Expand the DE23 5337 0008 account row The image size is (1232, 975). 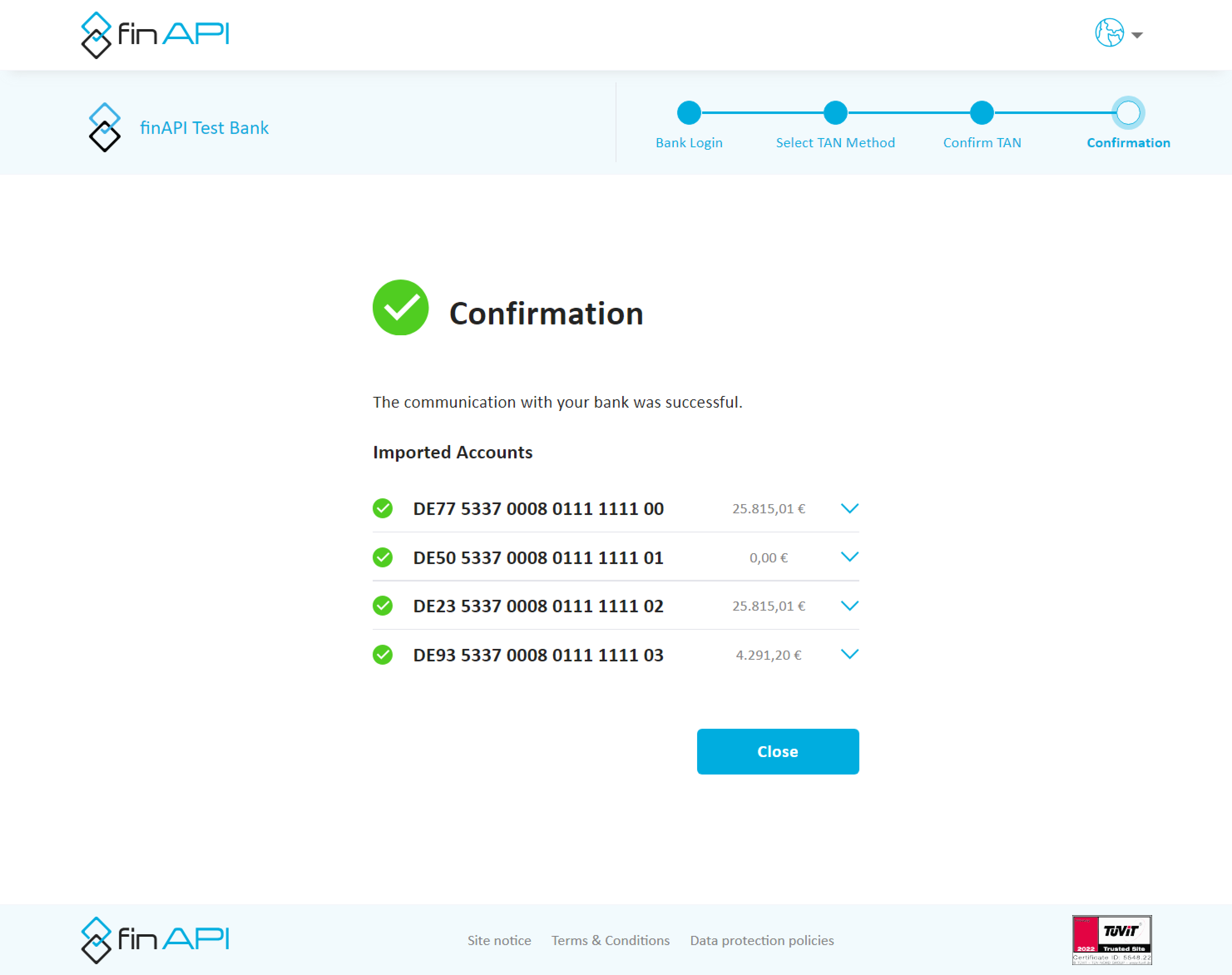[849, 606]
